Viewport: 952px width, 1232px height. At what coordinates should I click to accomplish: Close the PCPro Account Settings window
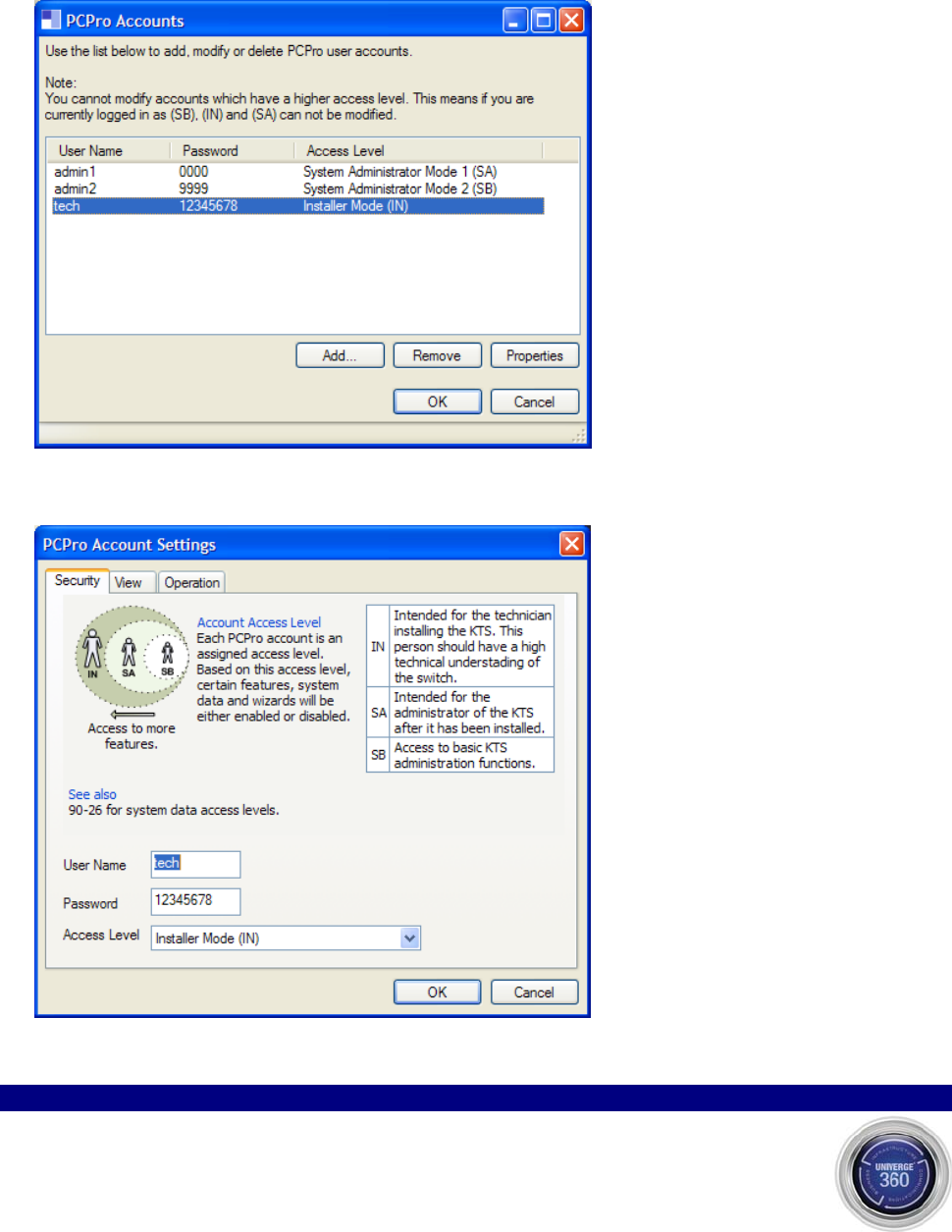pyautogui.click(x=571, y=544)
